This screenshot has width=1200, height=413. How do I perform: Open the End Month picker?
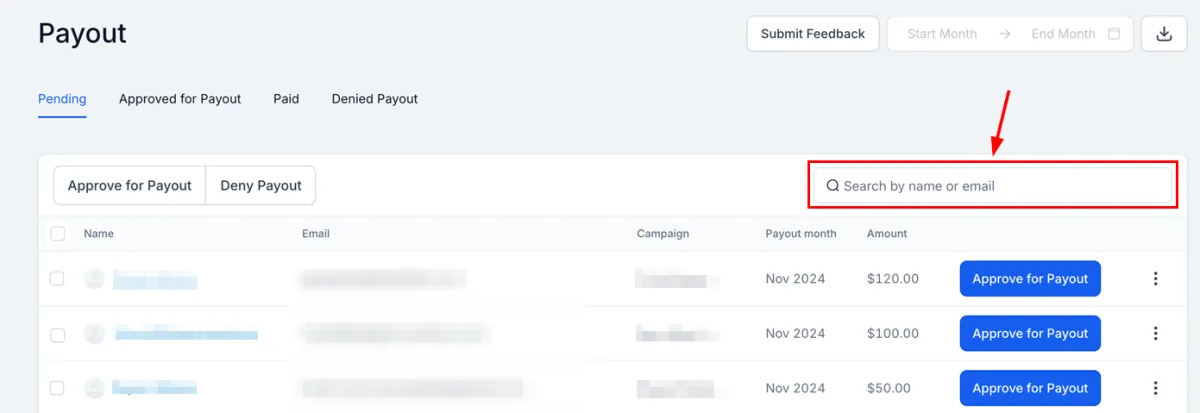pyautogui.click(x=1063, y=34)
